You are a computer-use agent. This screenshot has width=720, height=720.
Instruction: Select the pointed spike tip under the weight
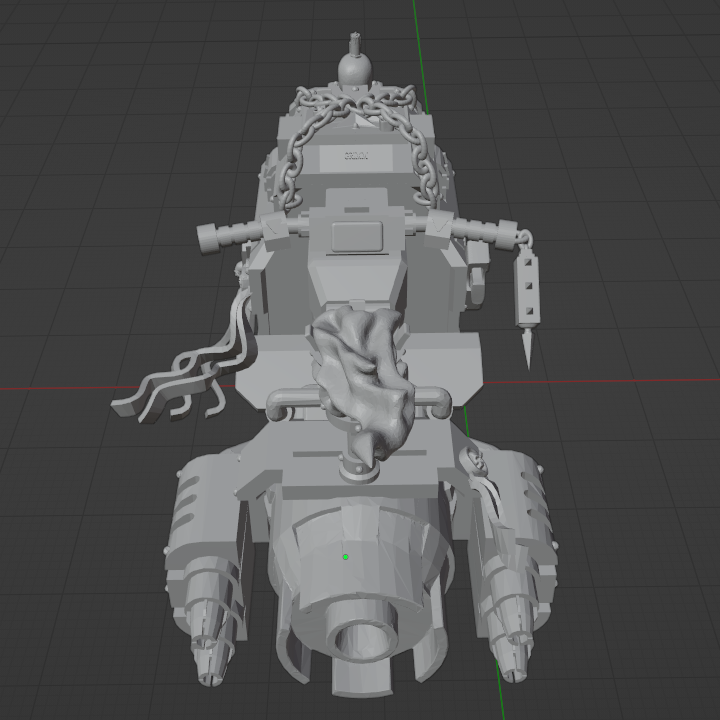[528, 348]
